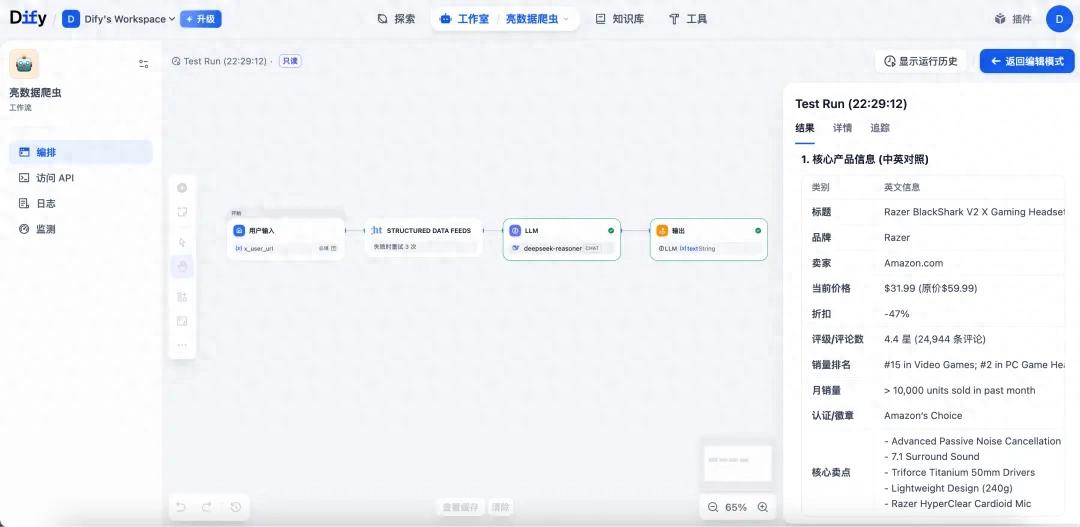1080x527 pixels.
Task: Click the $31.99 current price cell
Action: (x=931, y=288)
